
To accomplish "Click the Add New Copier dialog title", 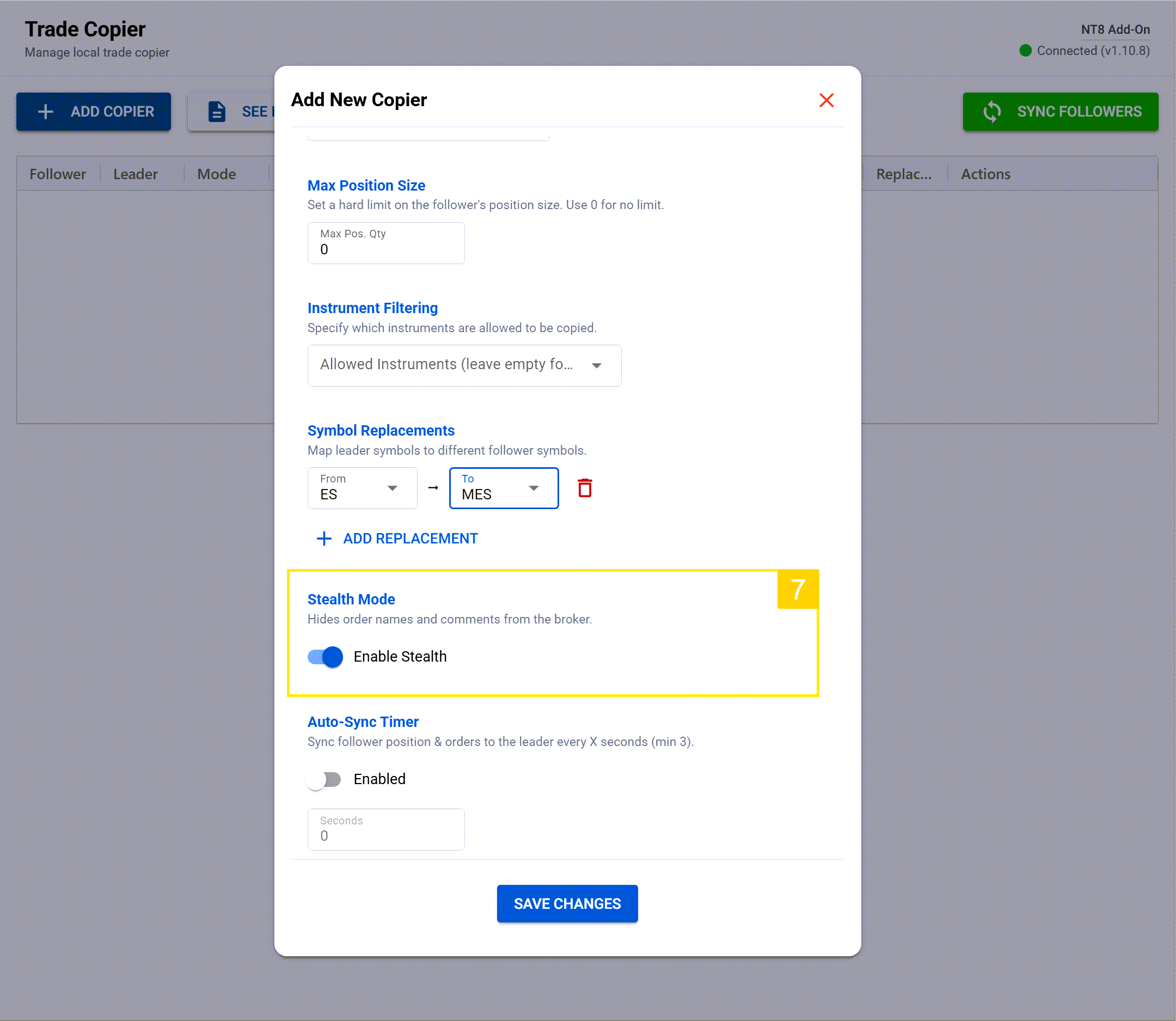I will coord(358,100).
